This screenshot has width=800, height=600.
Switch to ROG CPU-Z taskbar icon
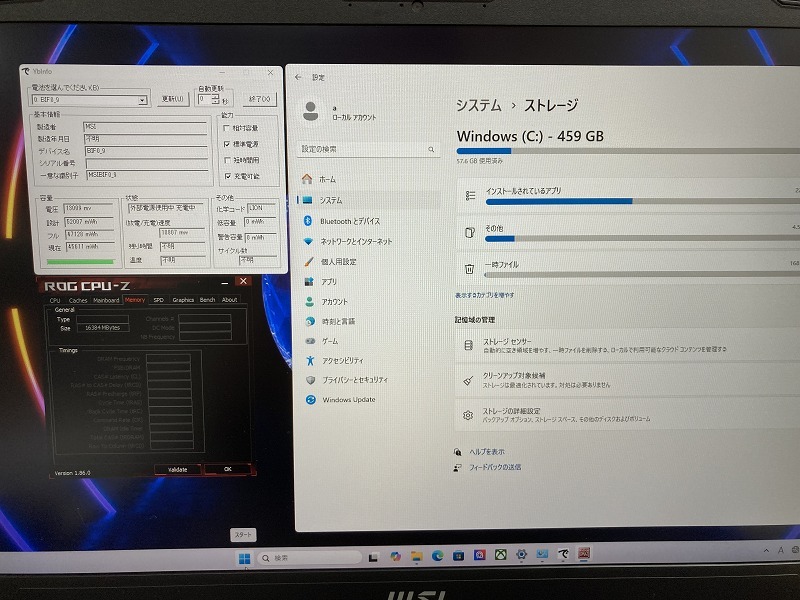tap(584, 553)
